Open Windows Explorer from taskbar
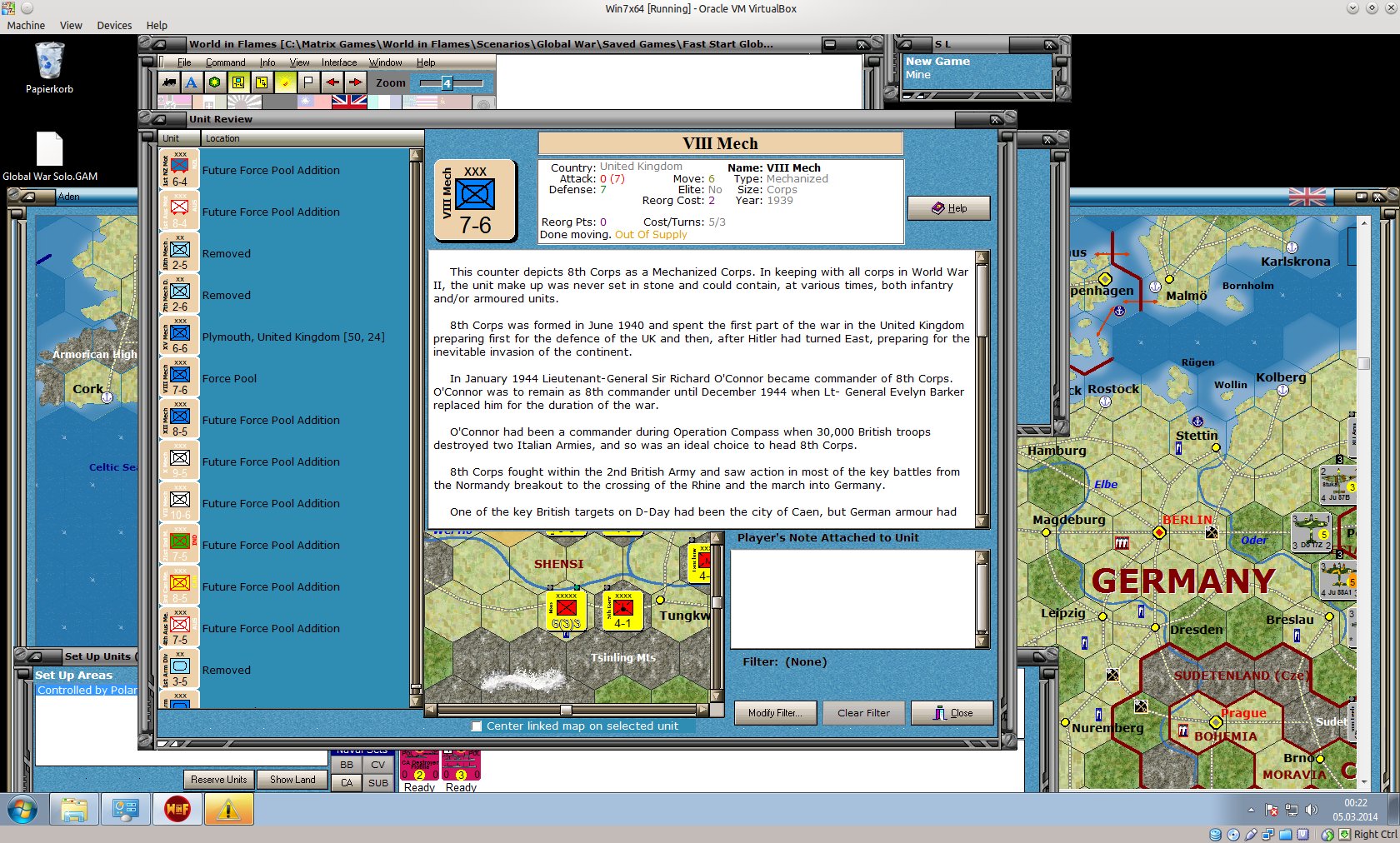The height and width of the screenshot is (843, 1400). pos(74,809)
